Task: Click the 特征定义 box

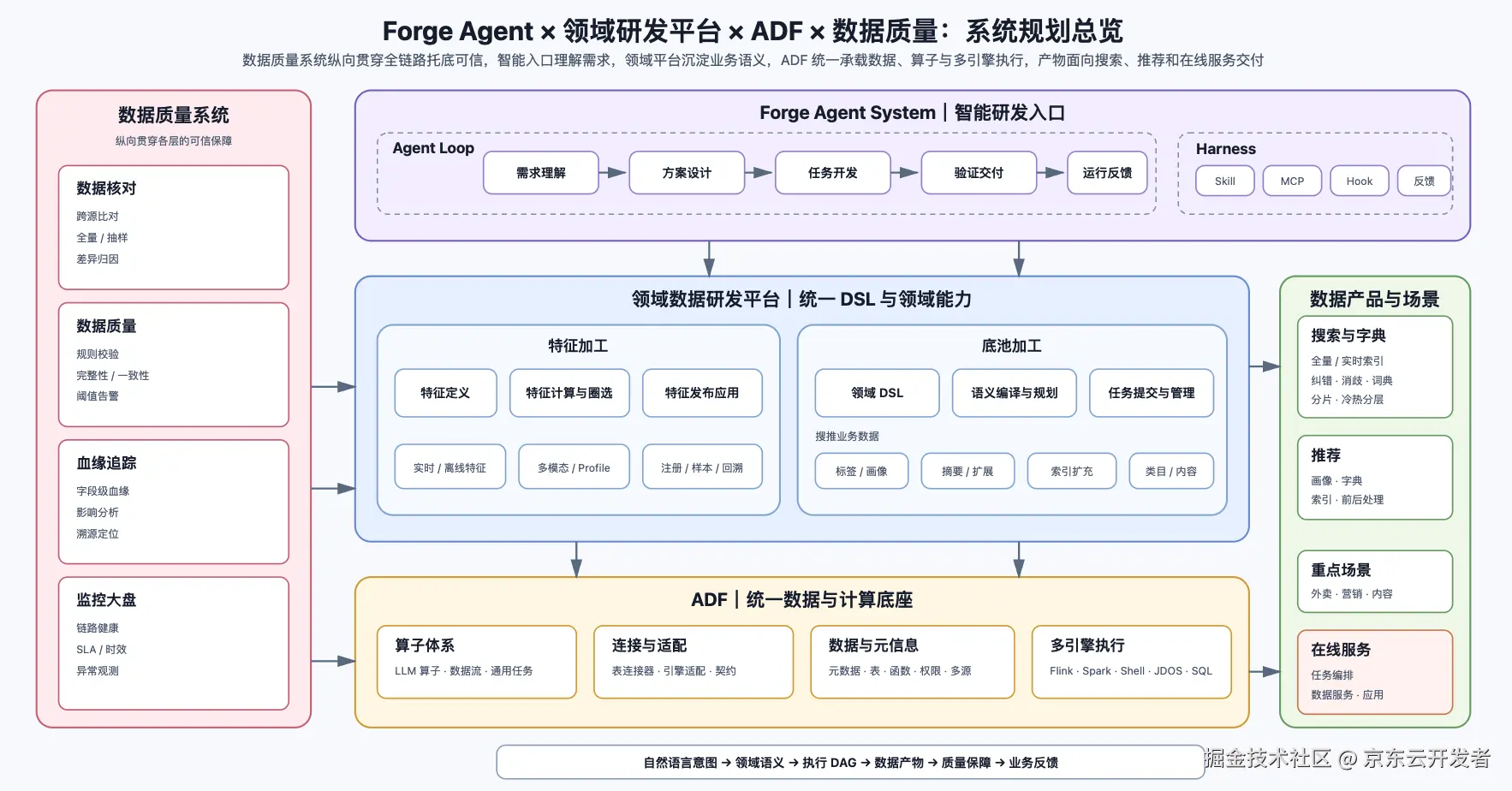Action: (445, 393)
